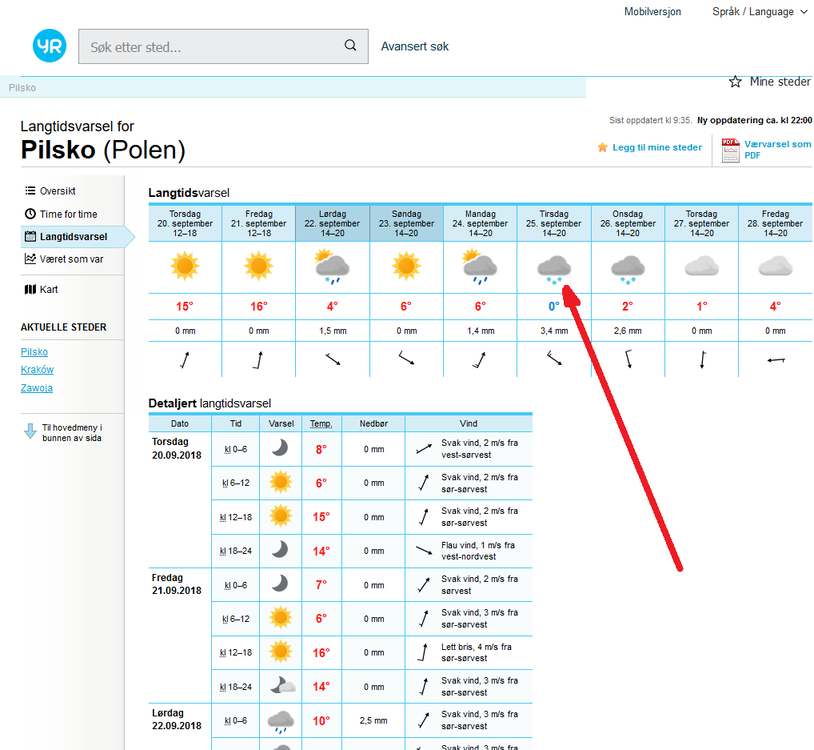Click snow cloud icon for Onsdag 26. september

click(628, 269)
